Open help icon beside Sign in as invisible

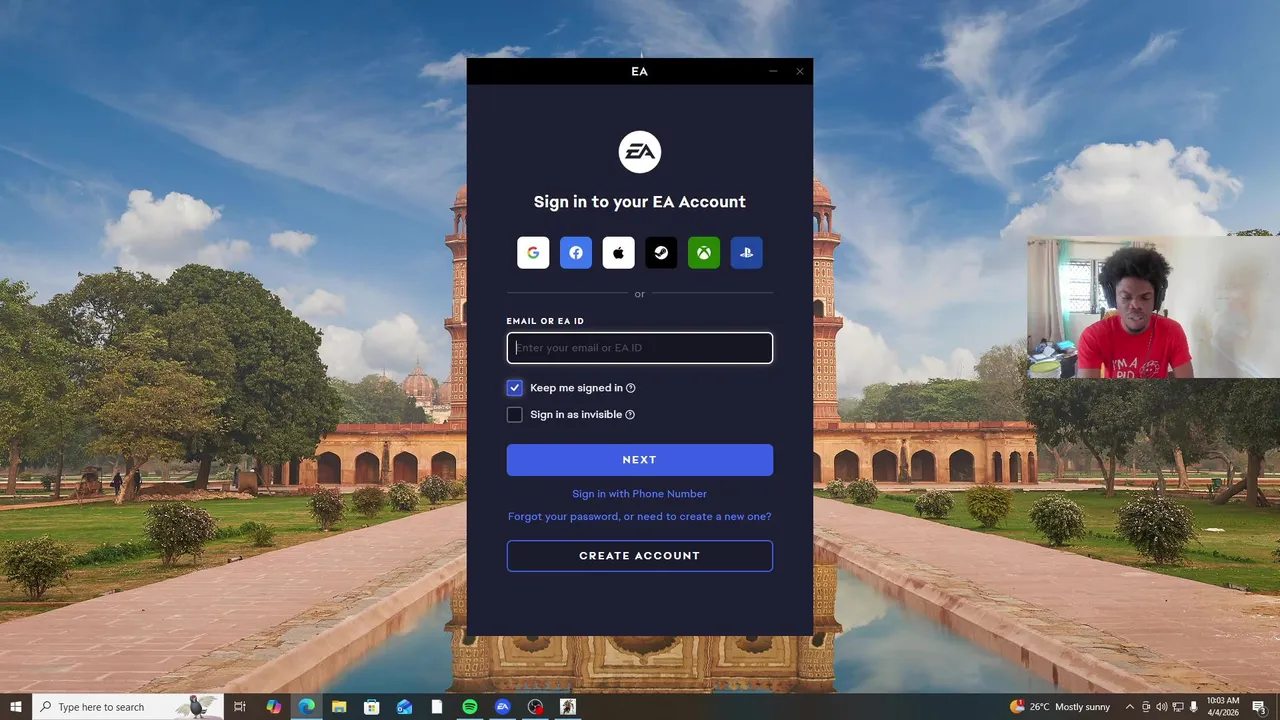pyautogui.click(x=630, y=415)
